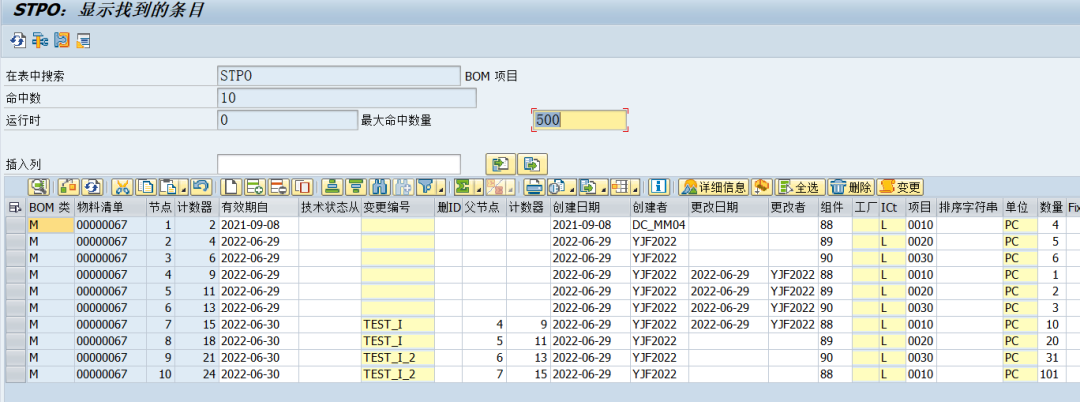Open the Filter options dropdown arrow
This screenshot has height=402, width=1080.
(441, 188)
